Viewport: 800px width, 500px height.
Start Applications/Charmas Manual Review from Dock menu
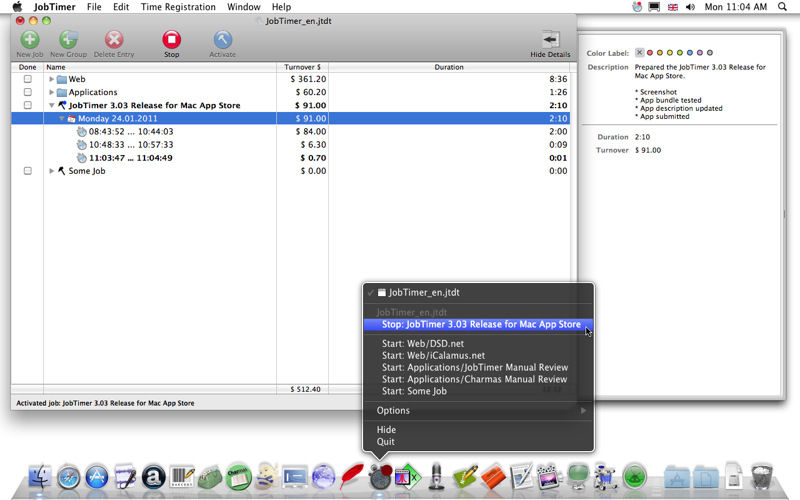479,379
